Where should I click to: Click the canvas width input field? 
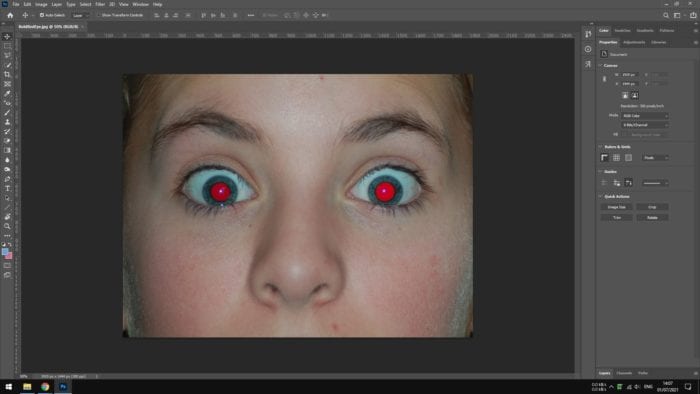coord(629,75)
